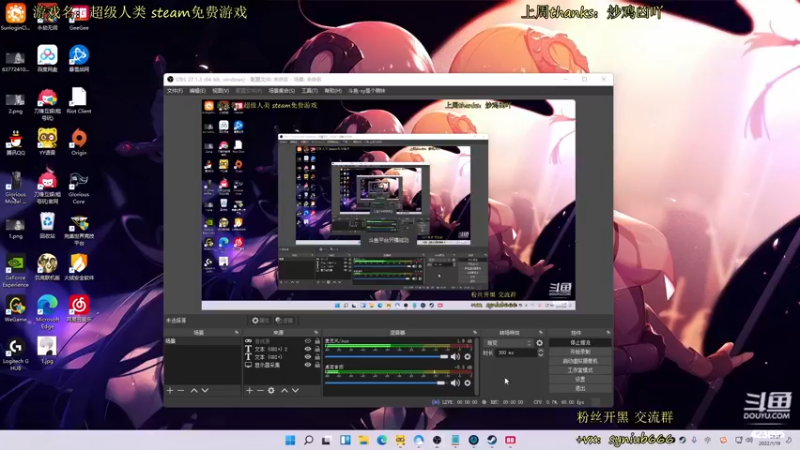Select the GeForce Experience desktop icon
This screenshot has width=800, height=450.
click(15, 270)
